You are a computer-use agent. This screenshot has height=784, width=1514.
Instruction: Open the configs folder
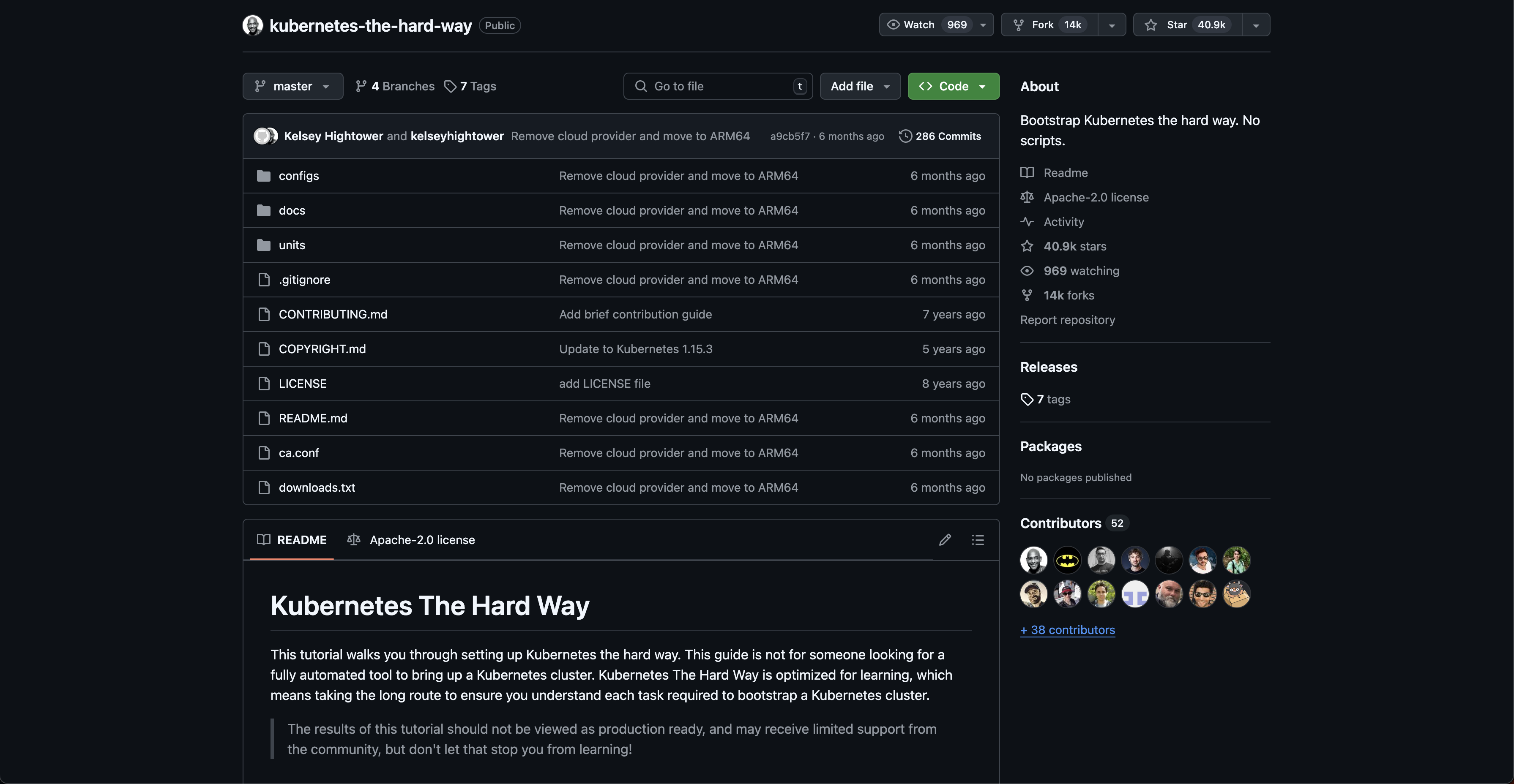(x=298, y=176)
